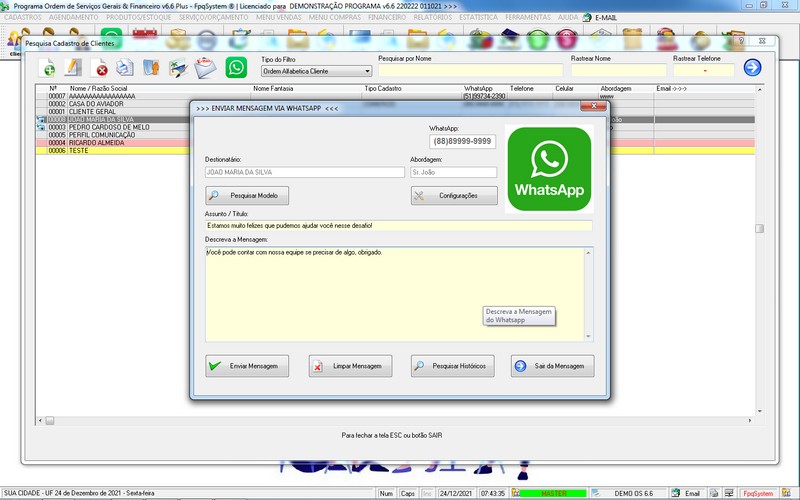Image resolution: width=800 pixels, height=500 pixels.
Task: Select the CLIENTE GERAL row
Action: (x=112, y=111)
